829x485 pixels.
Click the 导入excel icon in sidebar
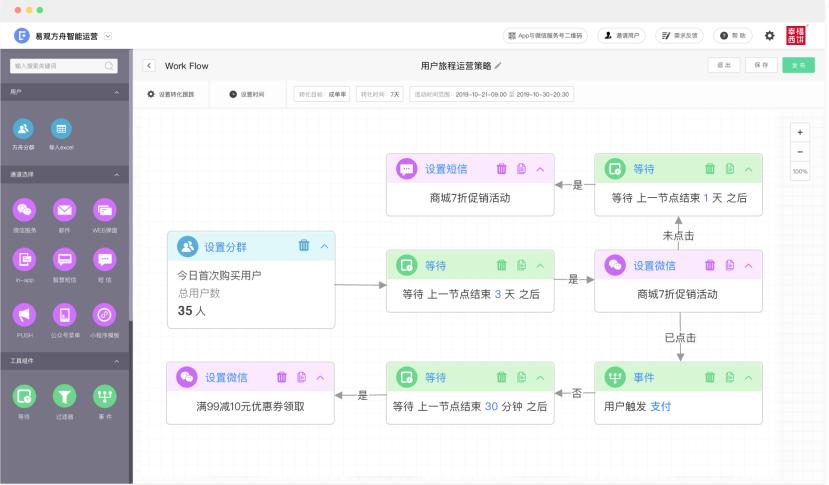(x=61, y=128)
